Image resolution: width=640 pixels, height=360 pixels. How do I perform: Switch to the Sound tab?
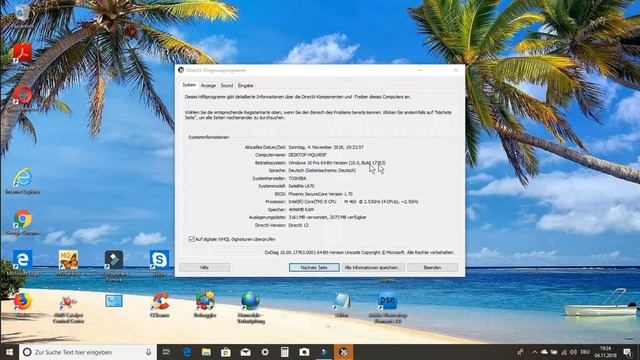click(227, 86)
